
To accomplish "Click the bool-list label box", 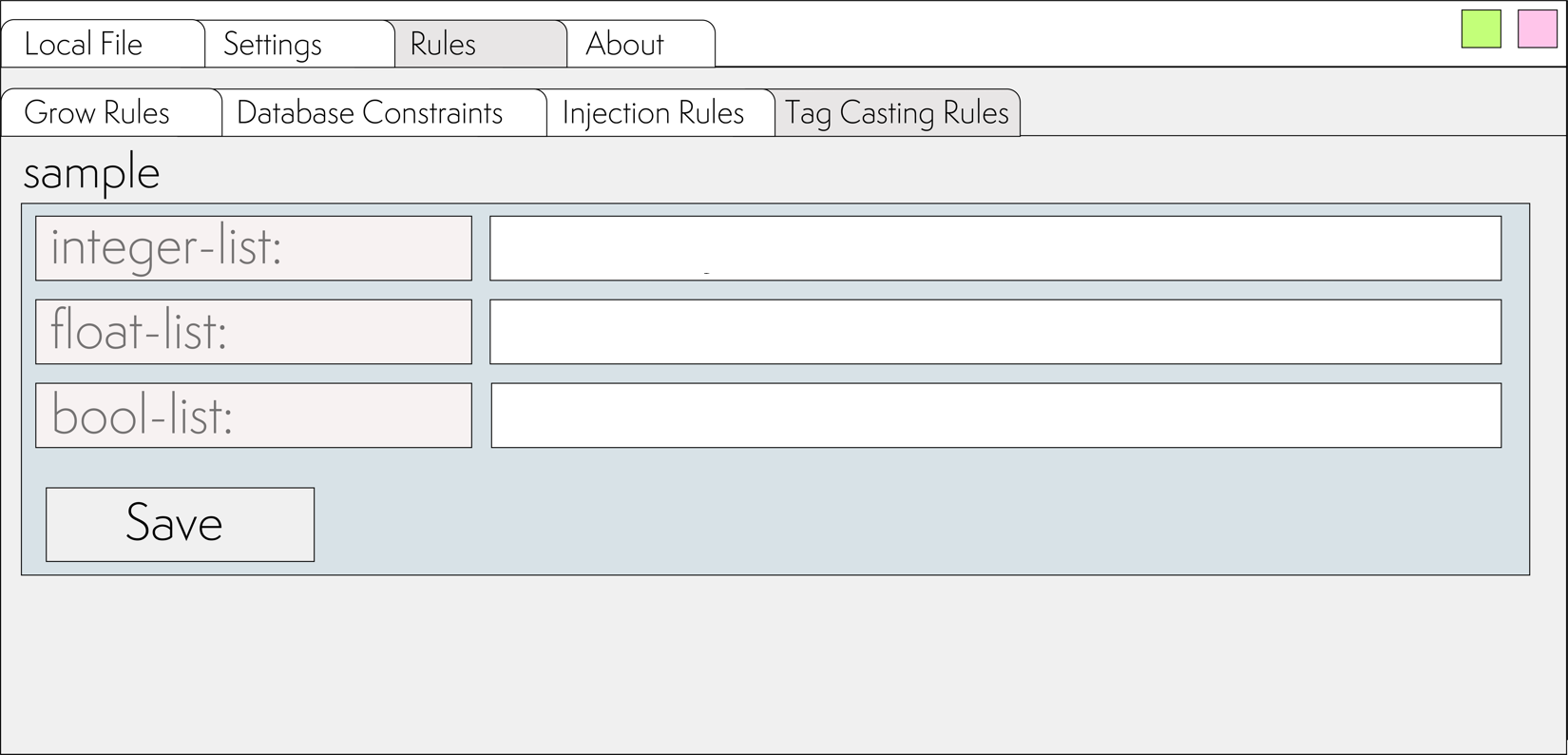I will pyautogui.click(x=254, y=416).
